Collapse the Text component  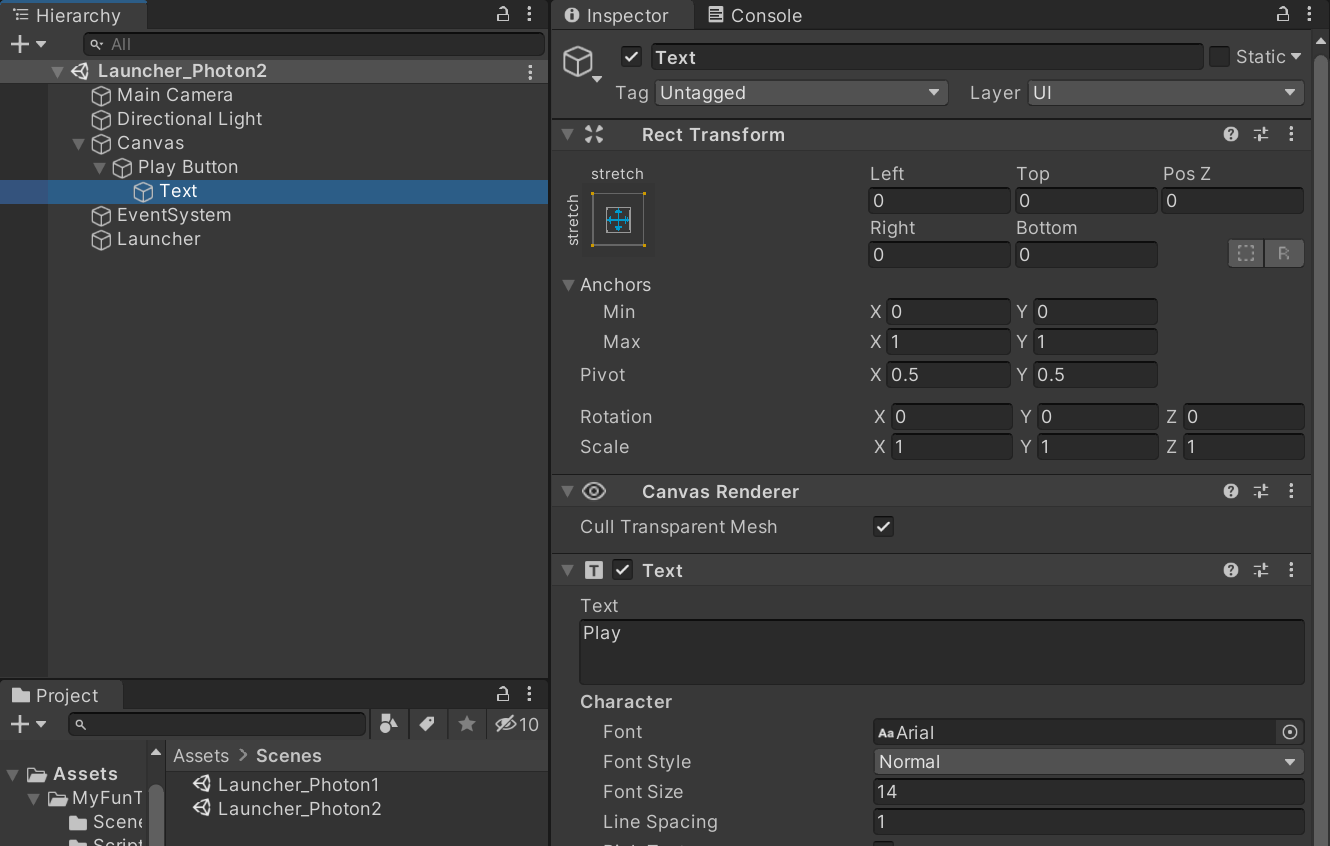(567, 571)
